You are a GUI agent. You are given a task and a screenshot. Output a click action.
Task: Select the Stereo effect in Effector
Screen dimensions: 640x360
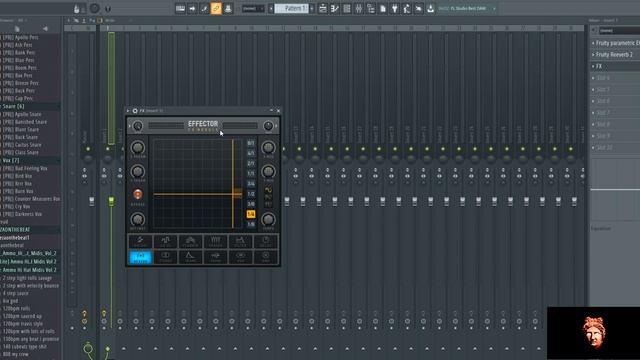[x=165, y=257]
